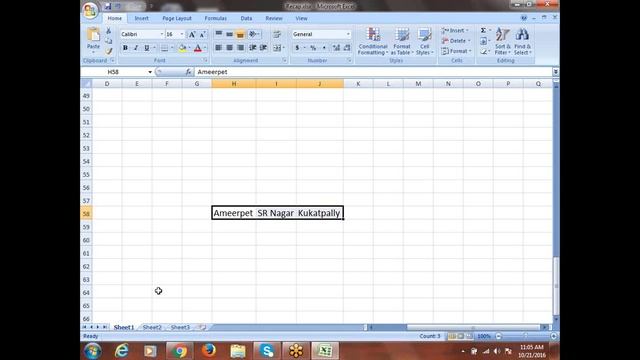Apply comma style number format
This screenshot has width=640, height=360.
[x=324, y=48]
